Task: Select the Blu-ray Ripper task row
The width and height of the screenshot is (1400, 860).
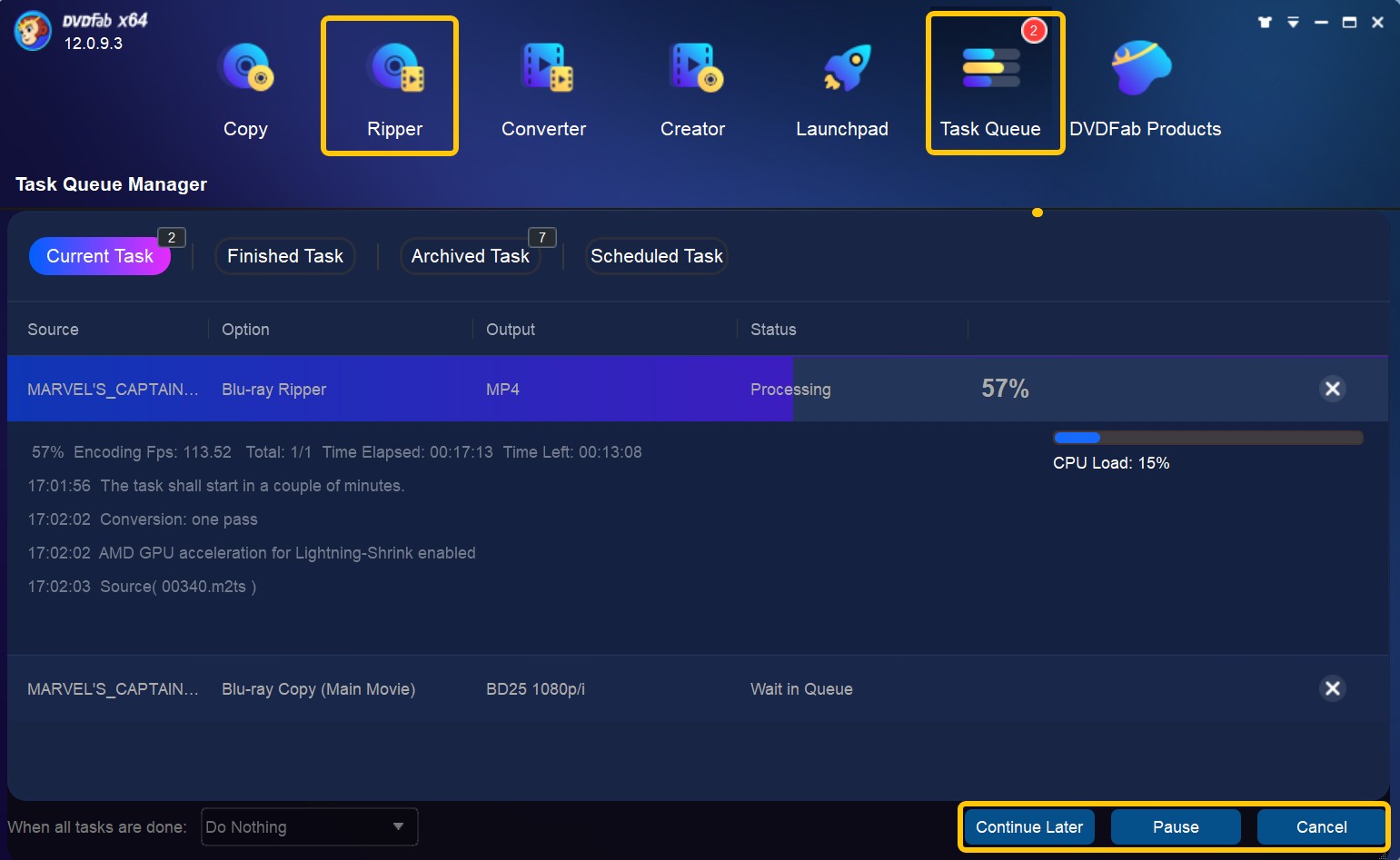Action: coord(697,389)
